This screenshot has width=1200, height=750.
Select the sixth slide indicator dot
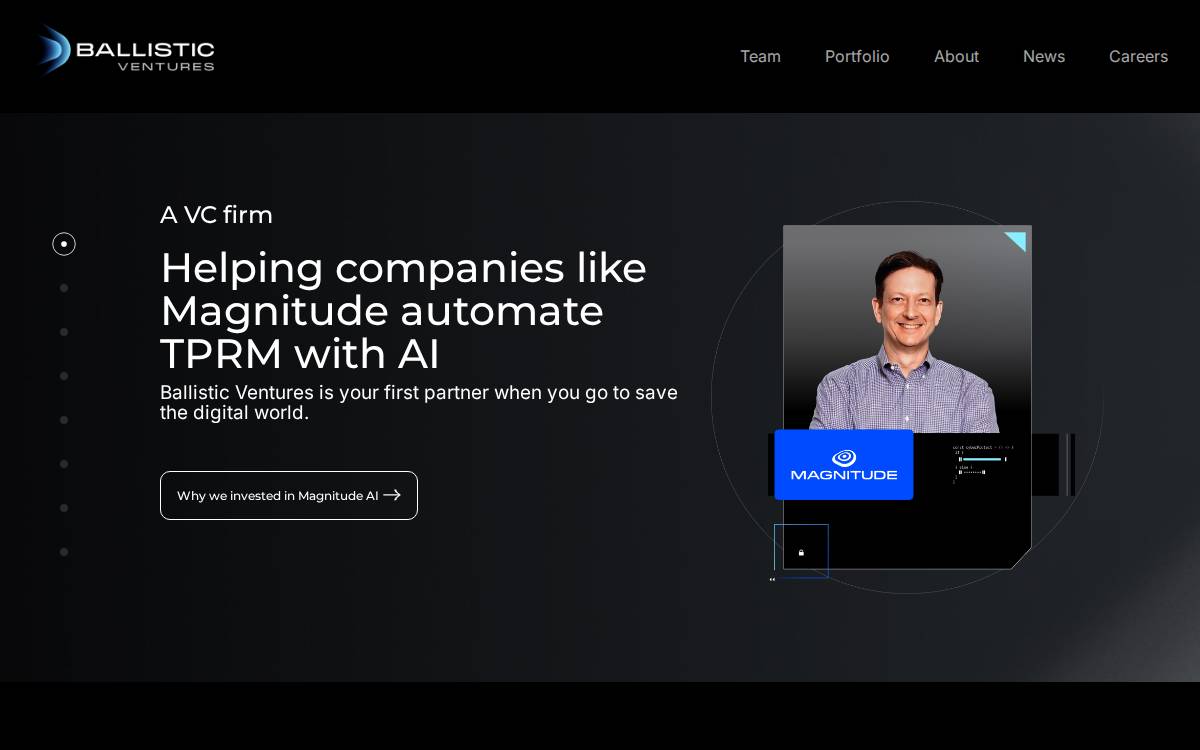(x=64, y=464)
